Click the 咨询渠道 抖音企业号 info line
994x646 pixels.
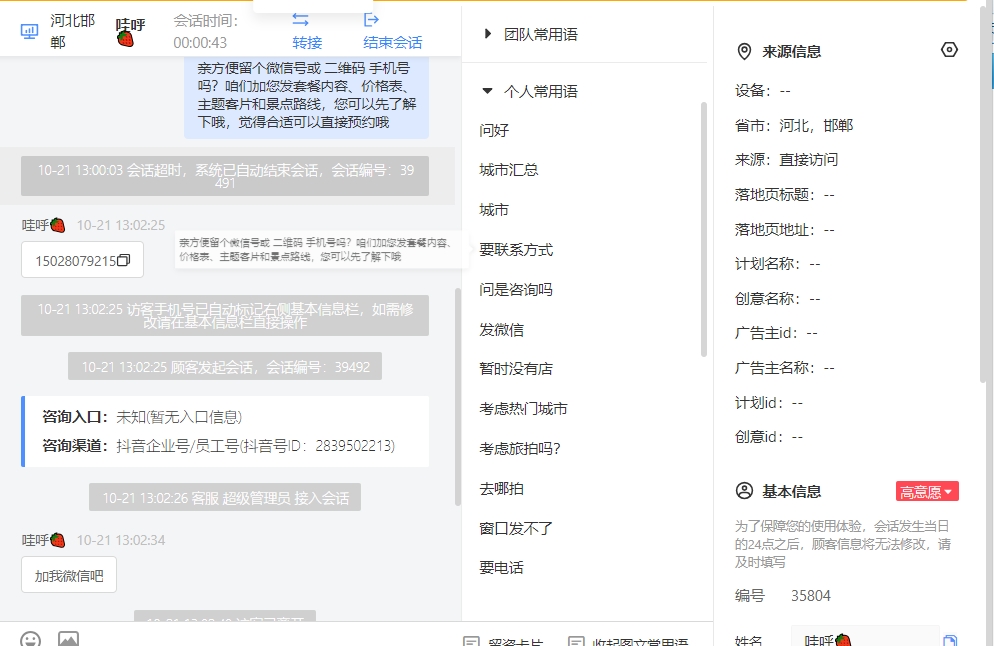coord(219,446)
